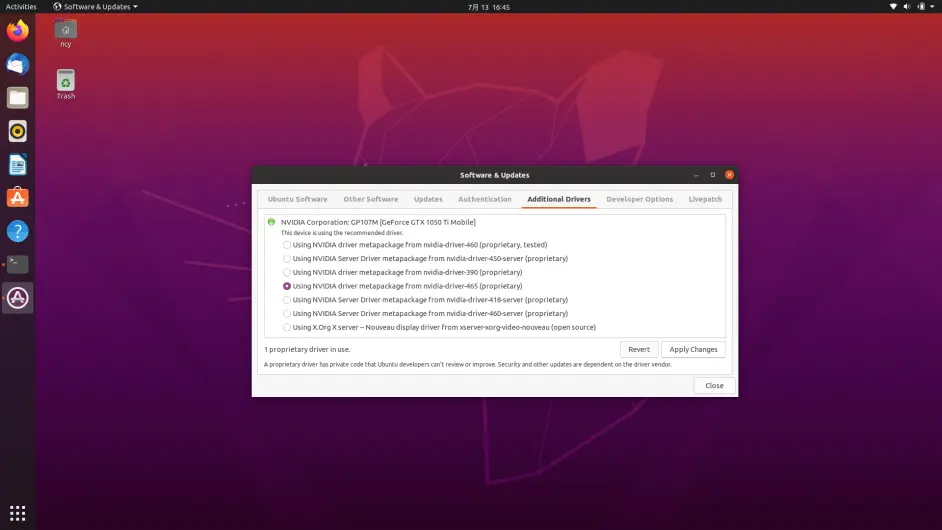This screenshot has height=530, width=942.
Task: Click the volume indicator in top bar
Action: (907, 7)
